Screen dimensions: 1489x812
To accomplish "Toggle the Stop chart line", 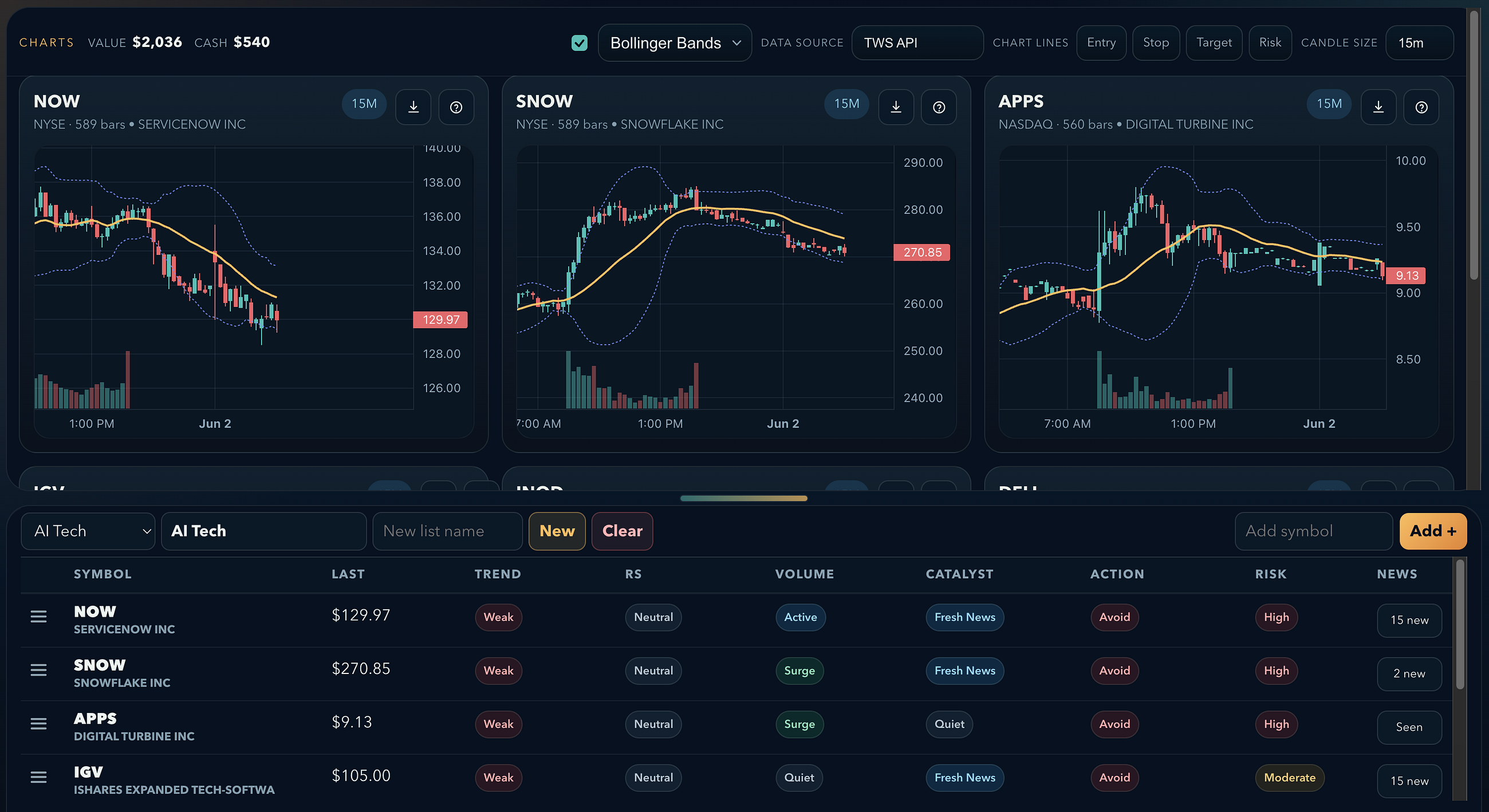I will click(x=1156, y=43).
